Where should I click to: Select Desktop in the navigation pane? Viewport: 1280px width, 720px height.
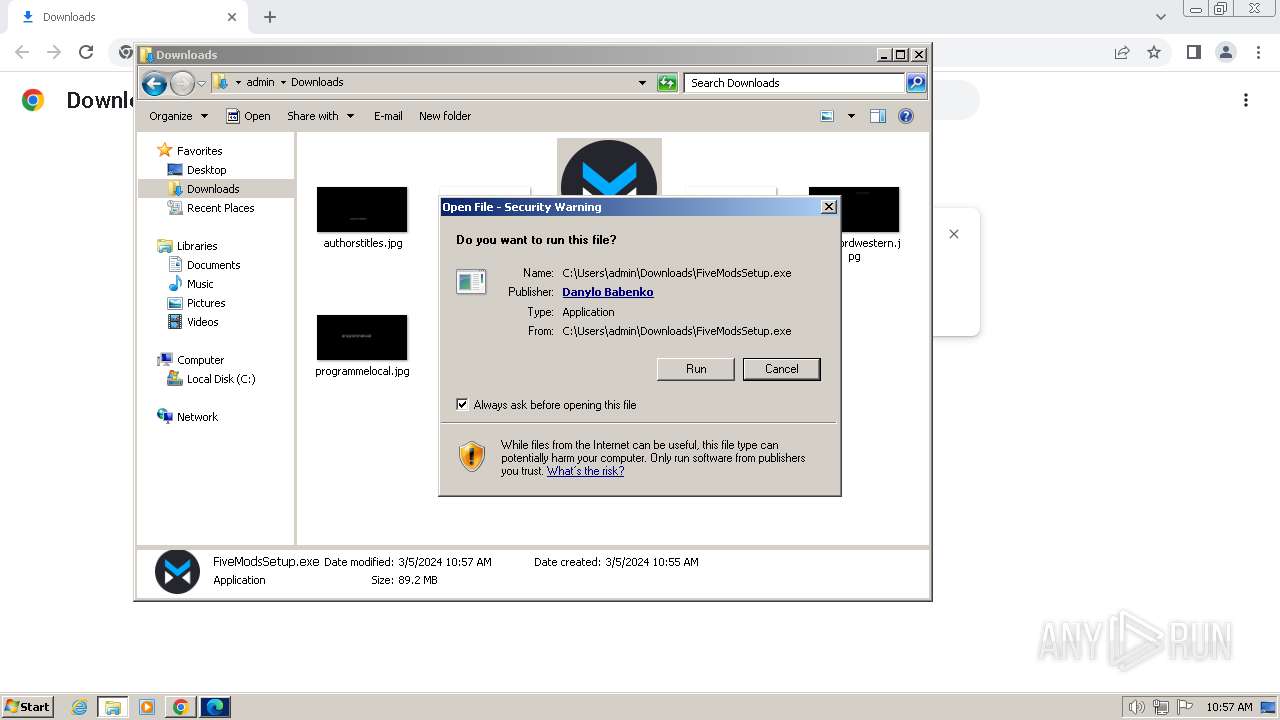(x=206, y=170)
